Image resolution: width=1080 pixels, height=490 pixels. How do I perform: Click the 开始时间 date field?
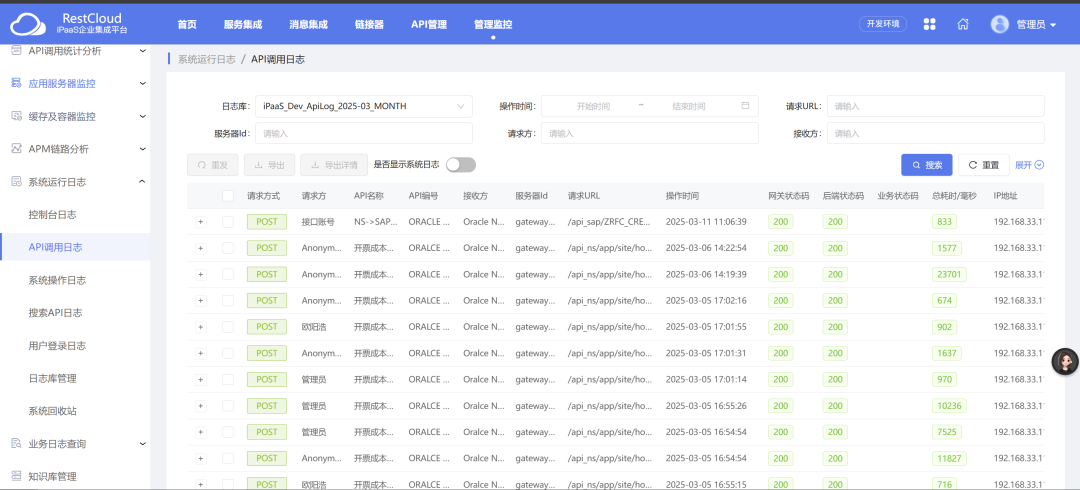point(594,106)
